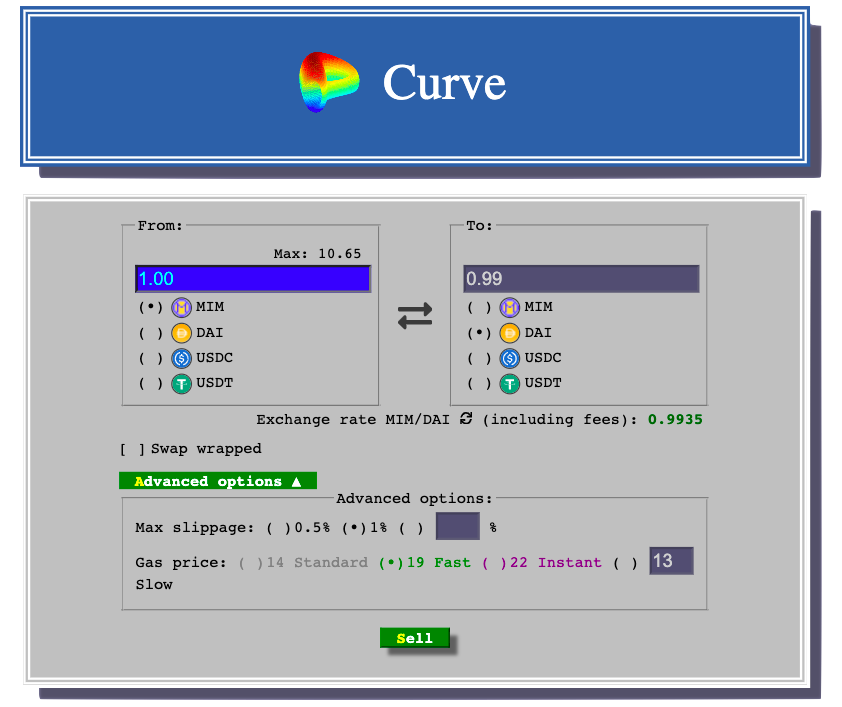Click the DAI token icon in From
842x707 pixels.
[x=181, y=333]
